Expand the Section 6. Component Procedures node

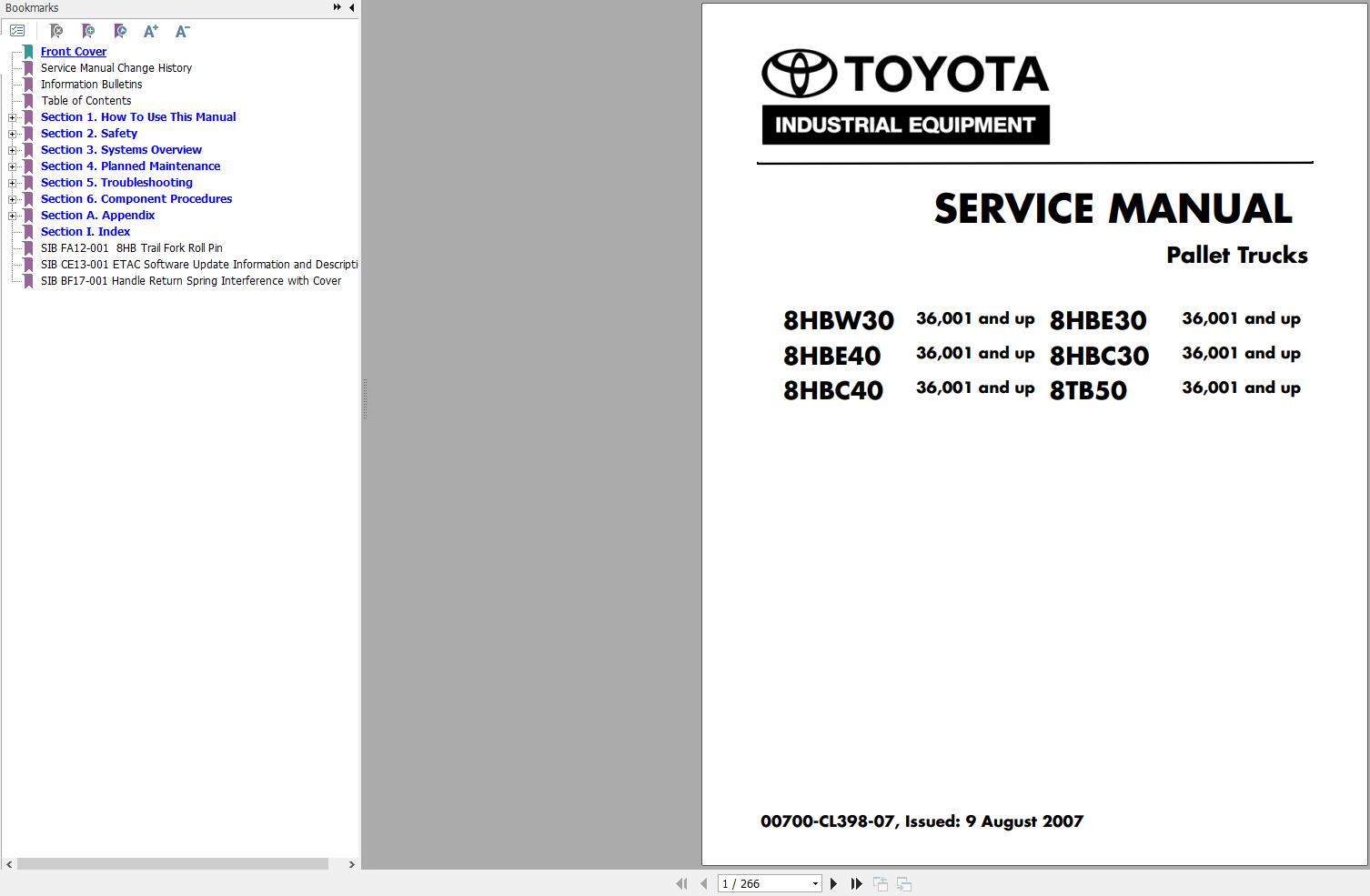click(x=12, y=199)
